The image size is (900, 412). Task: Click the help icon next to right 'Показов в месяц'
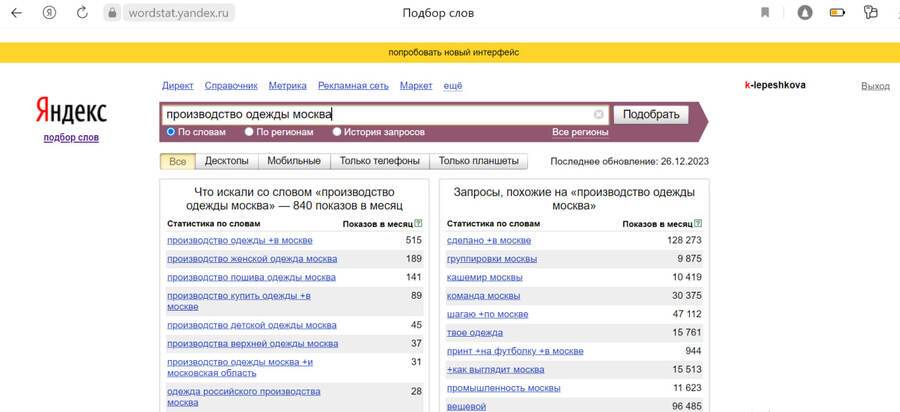click(698, 223)
